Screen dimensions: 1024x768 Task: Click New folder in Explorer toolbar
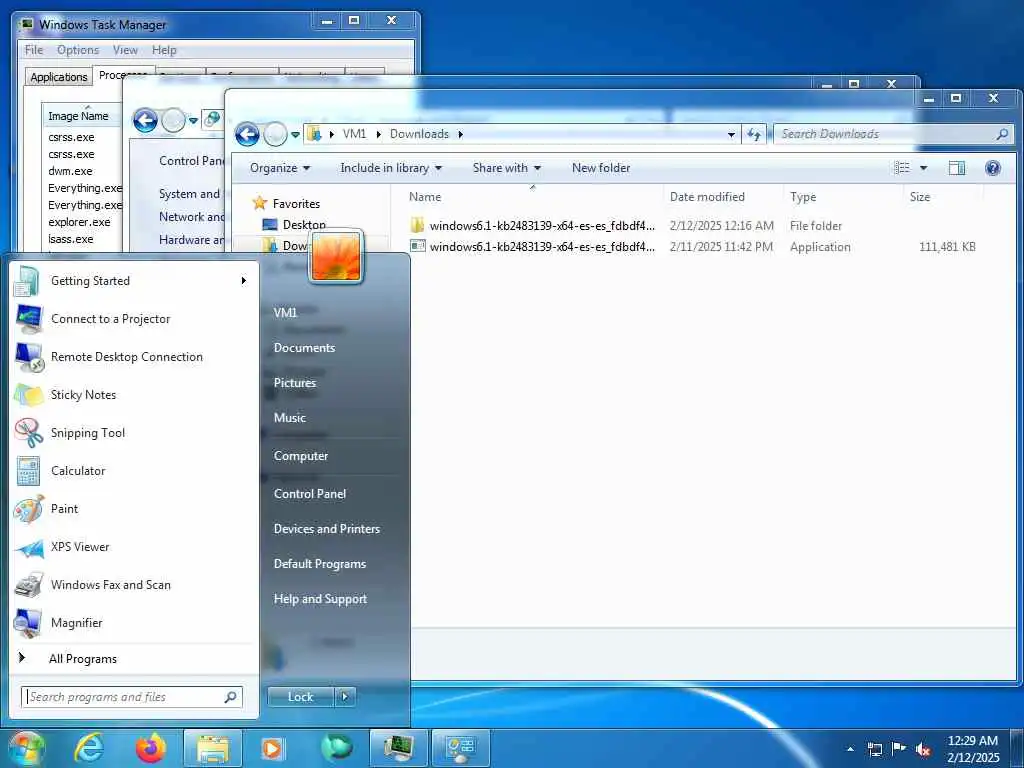pyautogui.click(x=601, y=168)
